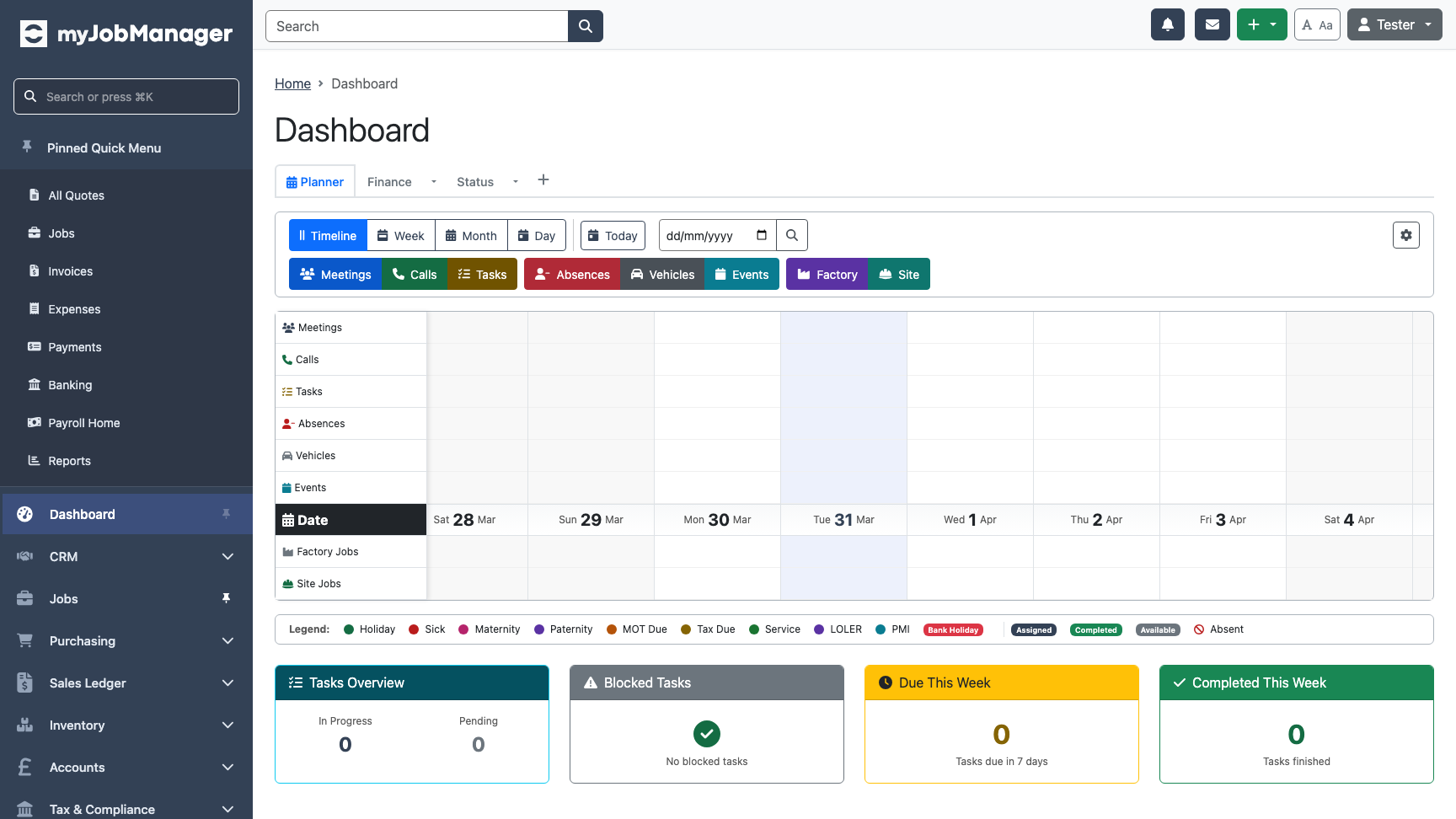The image size is (1456, 819).
Task: Open the Finance tab dropdown arrow
Action: [x=434, y=181]
